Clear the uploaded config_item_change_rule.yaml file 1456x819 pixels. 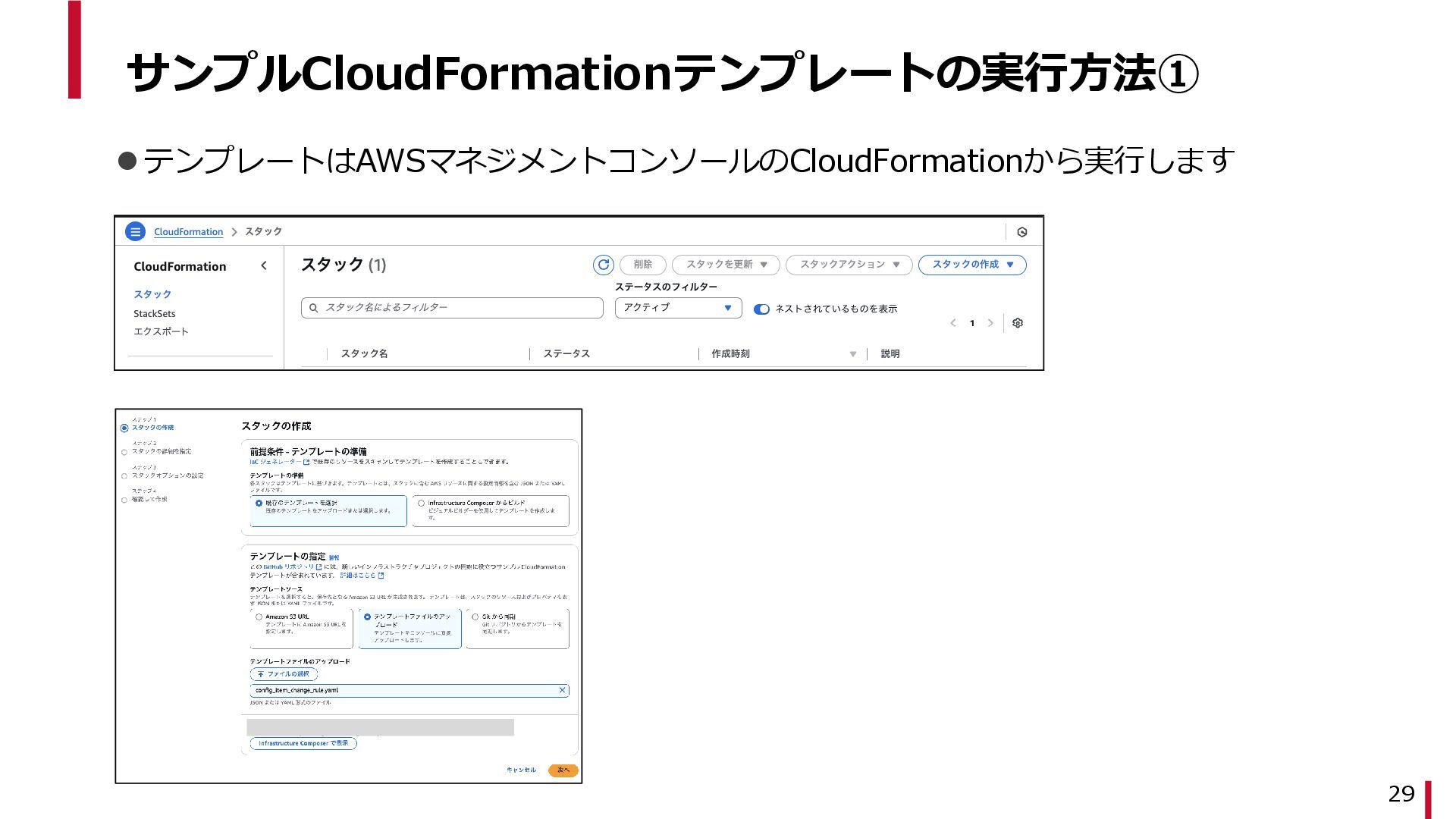562,690
